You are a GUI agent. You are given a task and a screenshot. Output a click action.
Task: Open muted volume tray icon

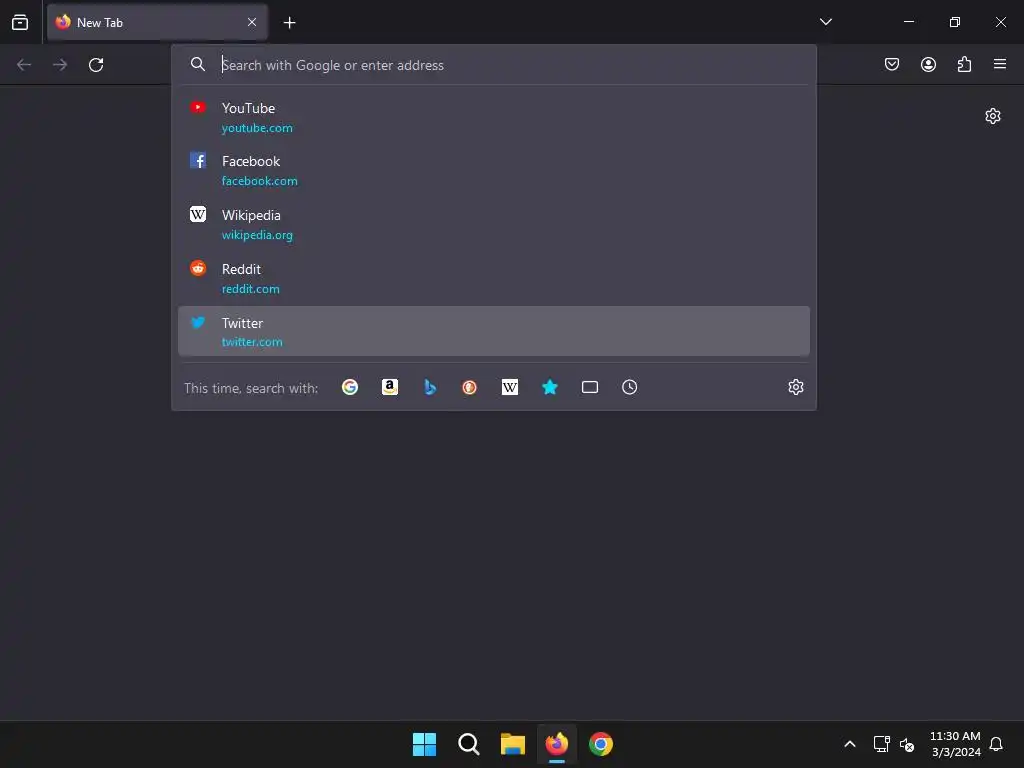[907, 744]
